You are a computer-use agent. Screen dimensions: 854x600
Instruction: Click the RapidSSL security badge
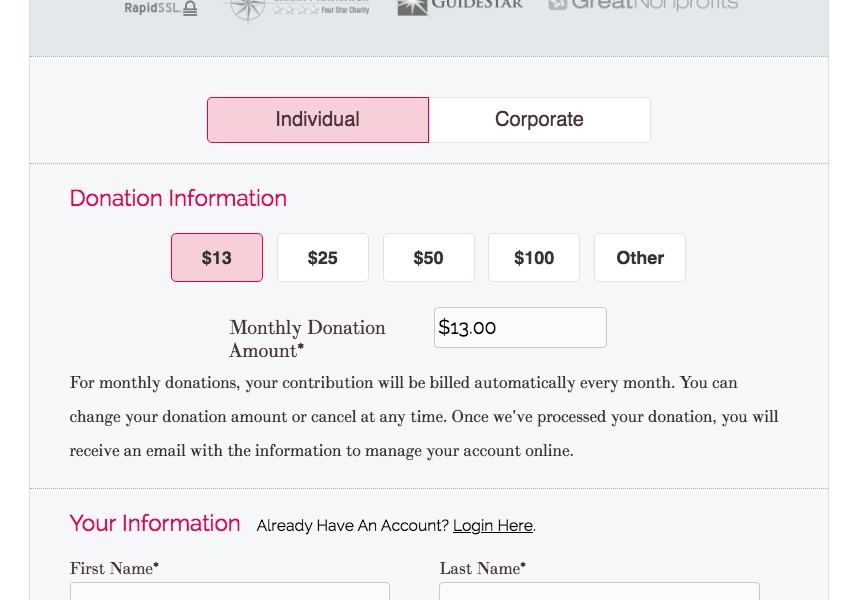coord(160,8)
